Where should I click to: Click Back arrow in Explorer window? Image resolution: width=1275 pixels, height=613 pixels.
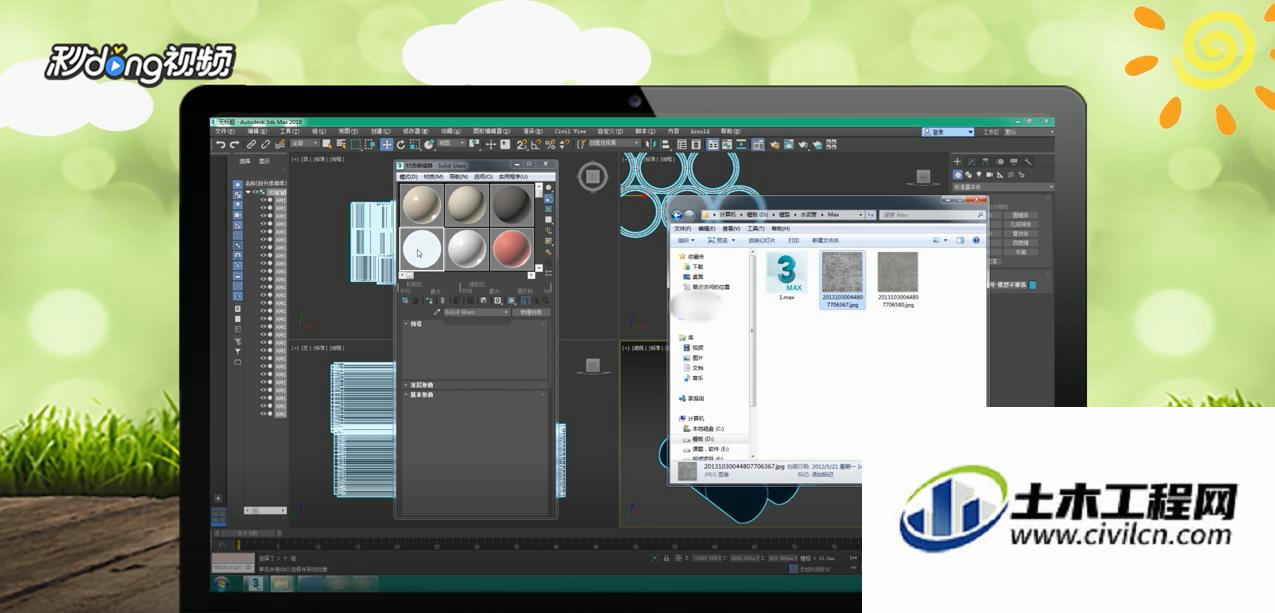tap(677, 215)
